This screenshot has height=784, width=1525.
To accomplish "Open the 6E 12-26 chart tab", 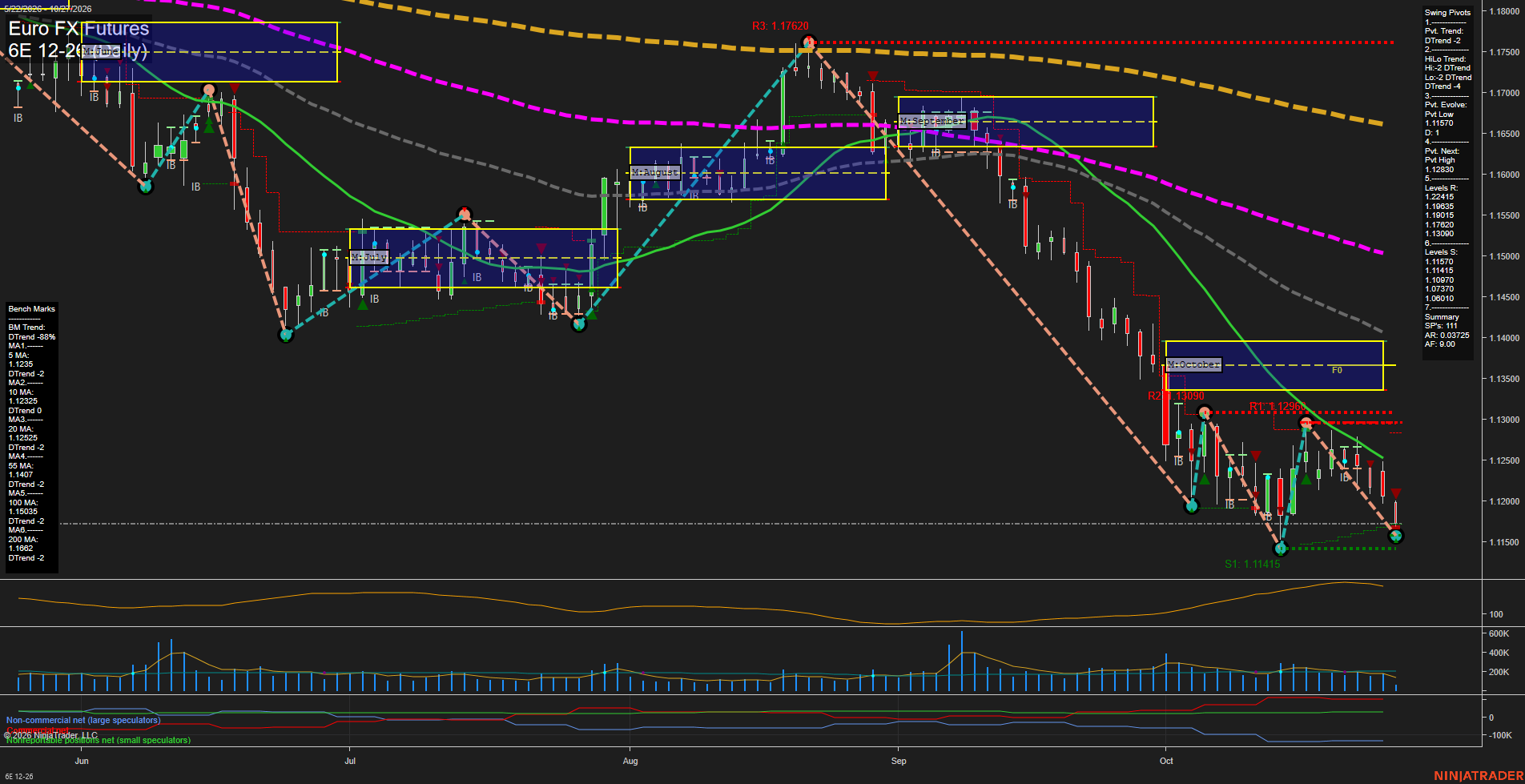I will click(19, 777).
